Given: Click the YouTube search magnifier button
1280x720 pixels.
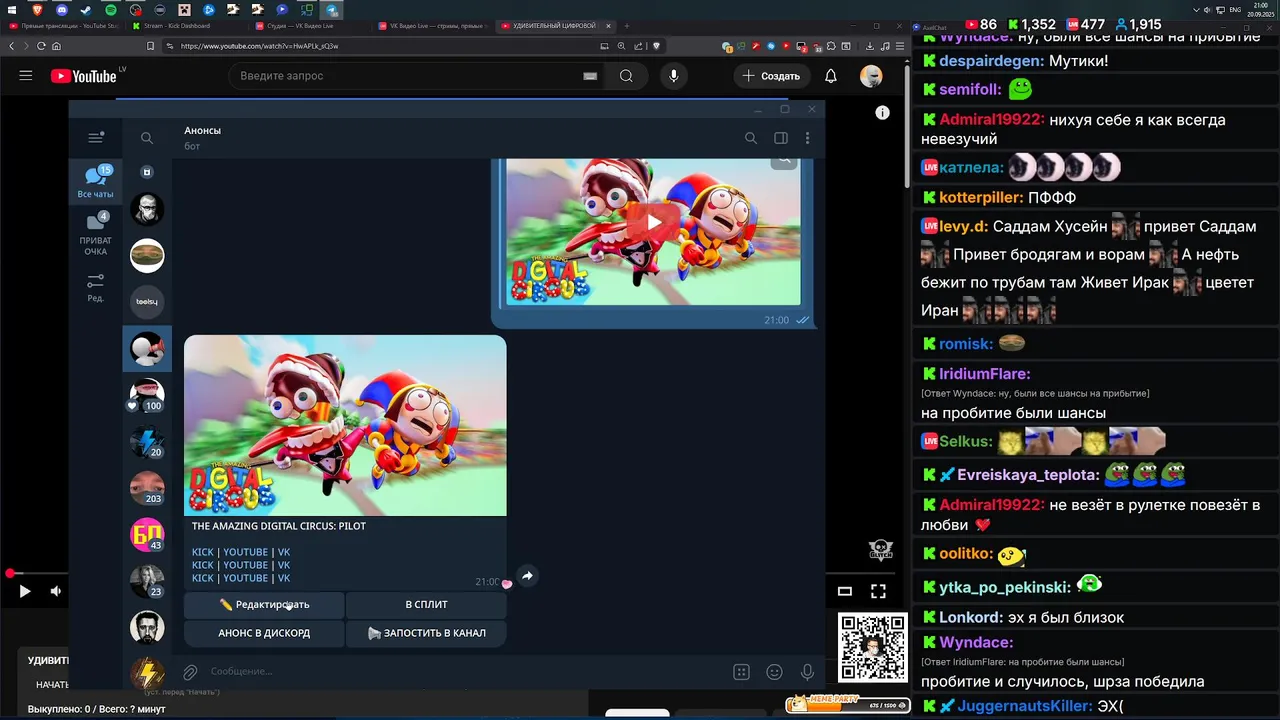Looking at the screenshot, I should pyautogui.click(x=626, y=76).
